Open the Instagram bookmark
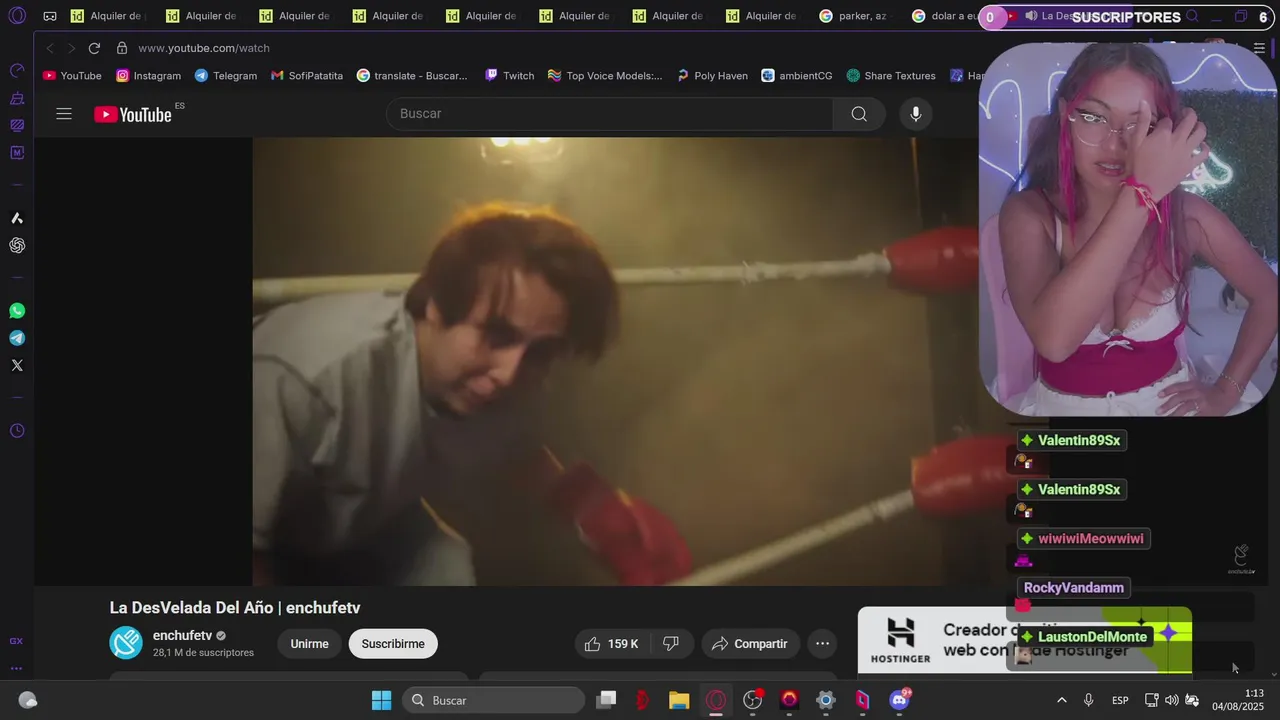 [x=148, y=76]
